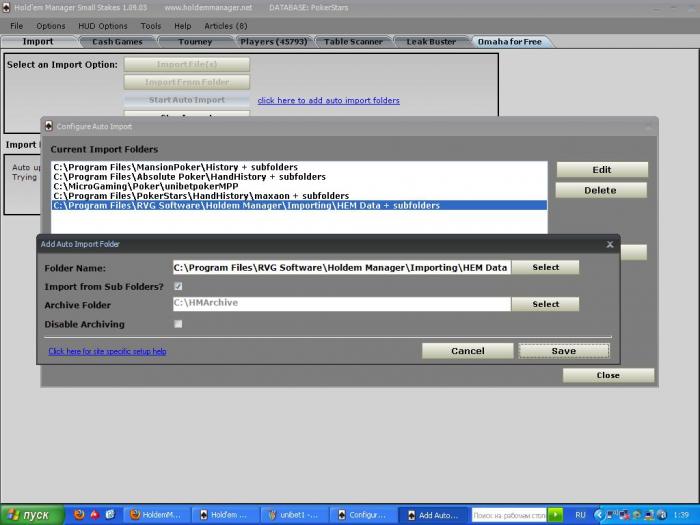Click Cancel in Add Auto Import Folder

point(467,351)
